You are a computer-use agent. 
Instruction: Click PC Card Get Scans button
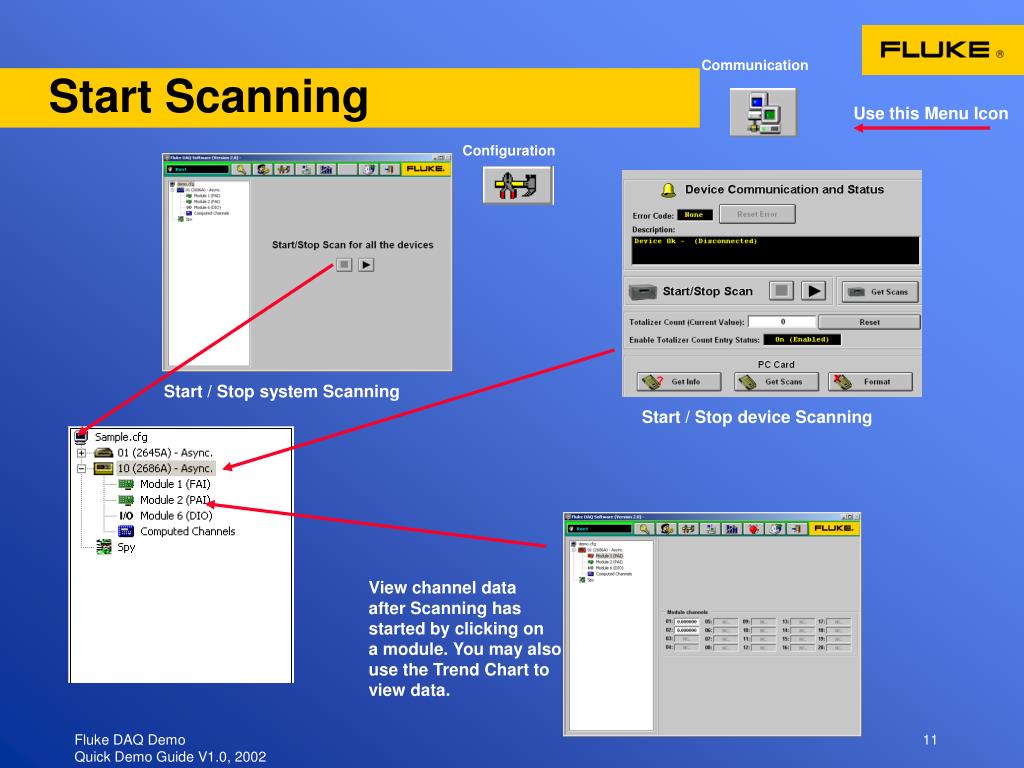[776, 381]
